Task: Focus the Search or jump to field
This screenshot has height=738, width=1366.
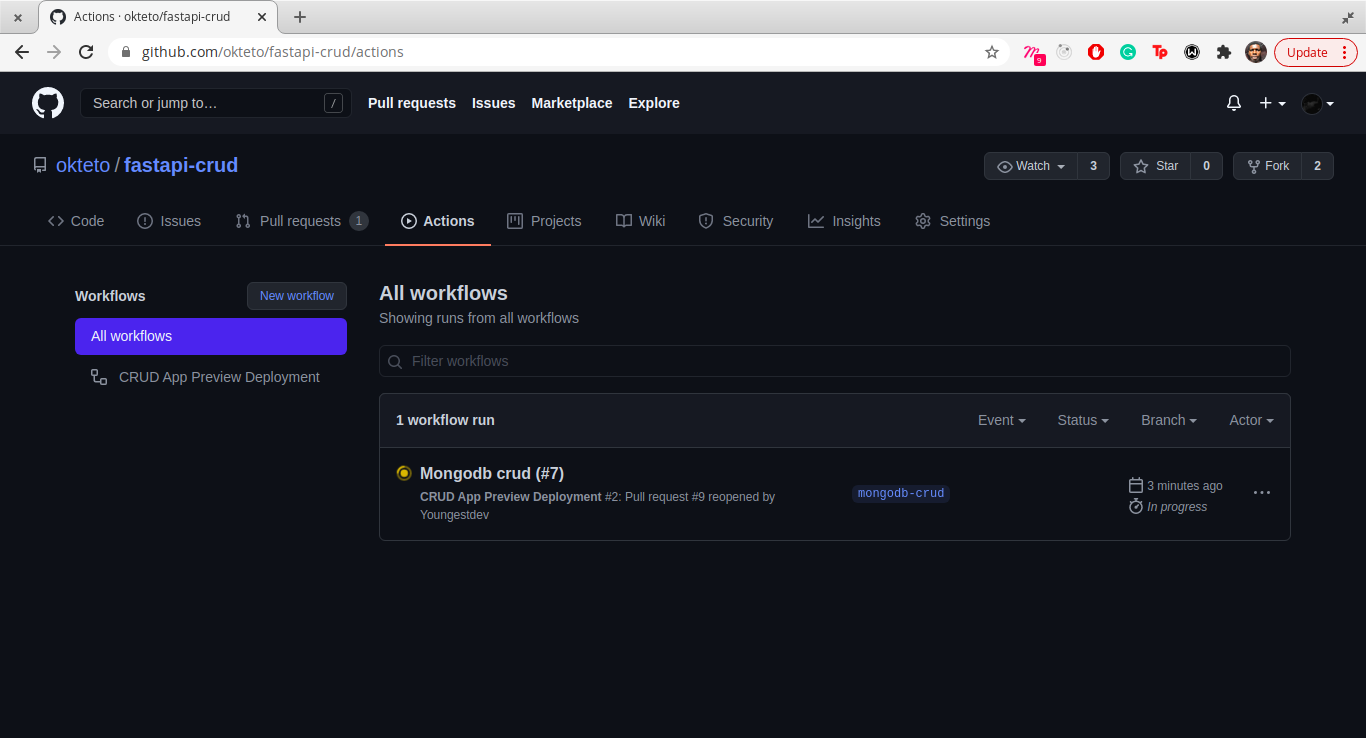Action: click(x=216, y=103)
